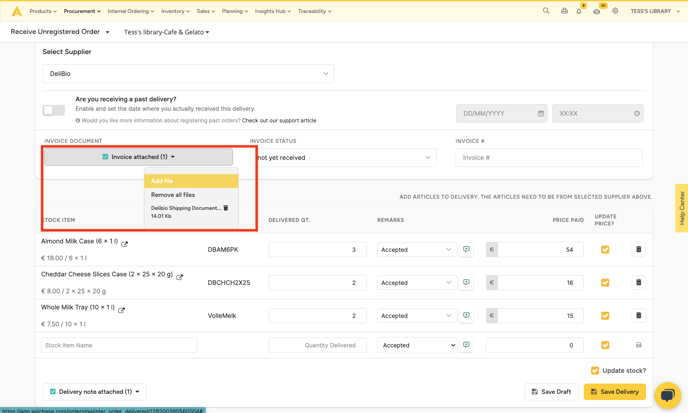Open the search magnifier icon
This screenshot has height=413, width=688.
546,11
